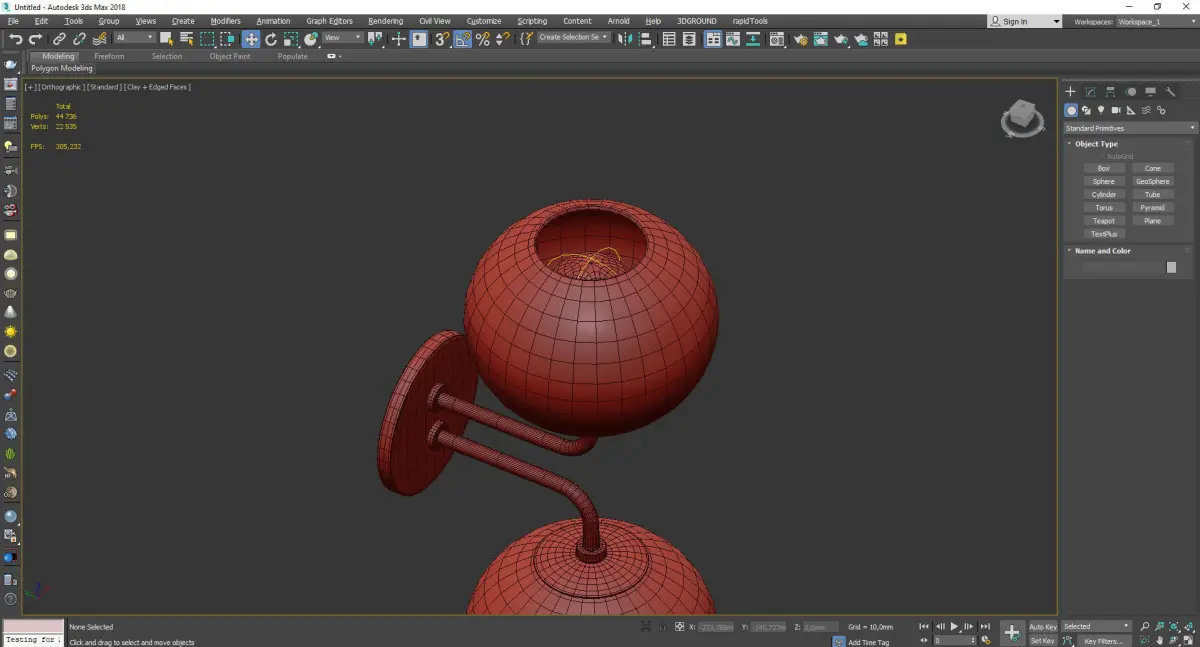Click the object color swatch
1200x647 pixels.
click(1171, 268)
